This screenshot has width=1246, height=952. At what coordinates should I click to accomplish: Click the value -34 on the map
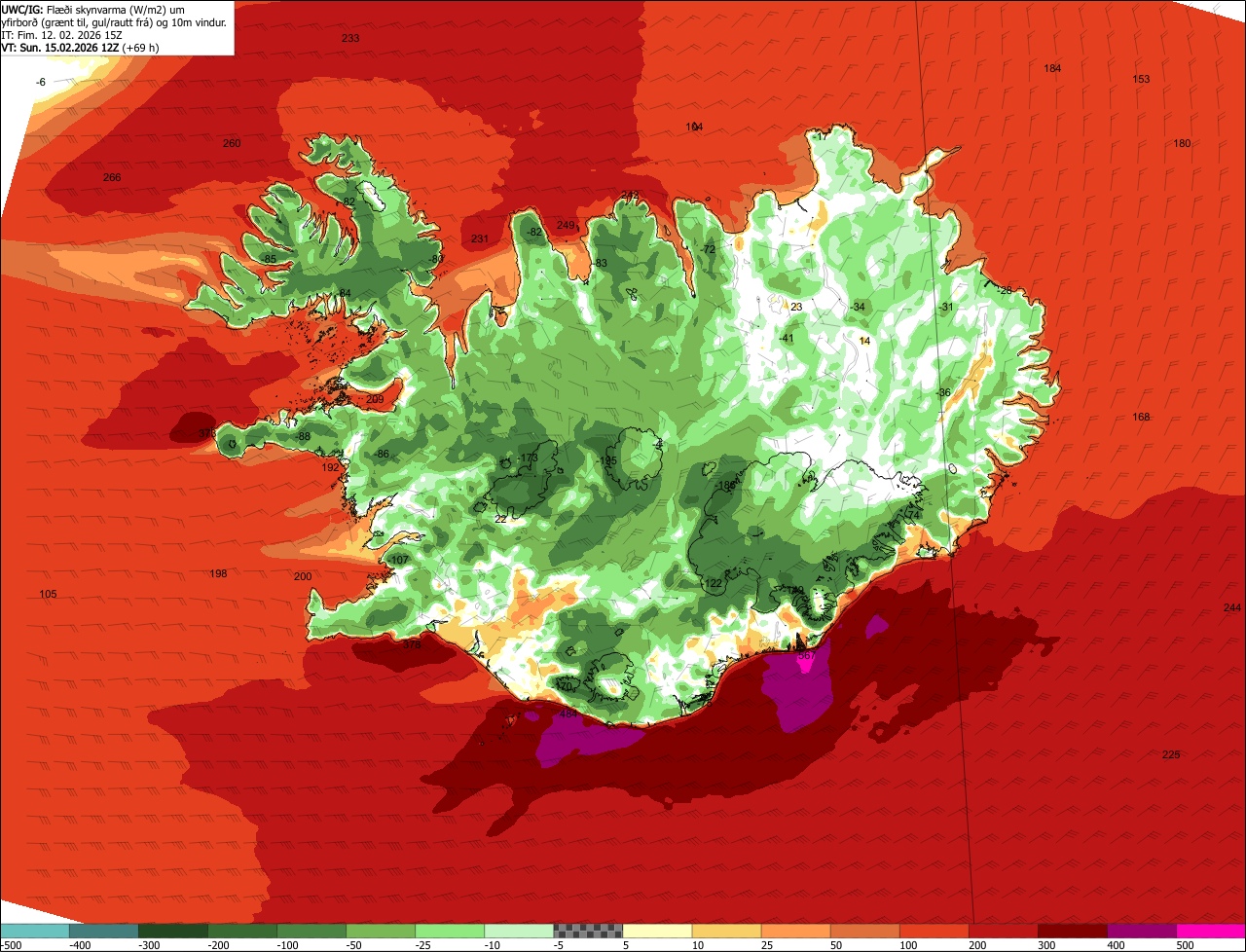(857, 308)
